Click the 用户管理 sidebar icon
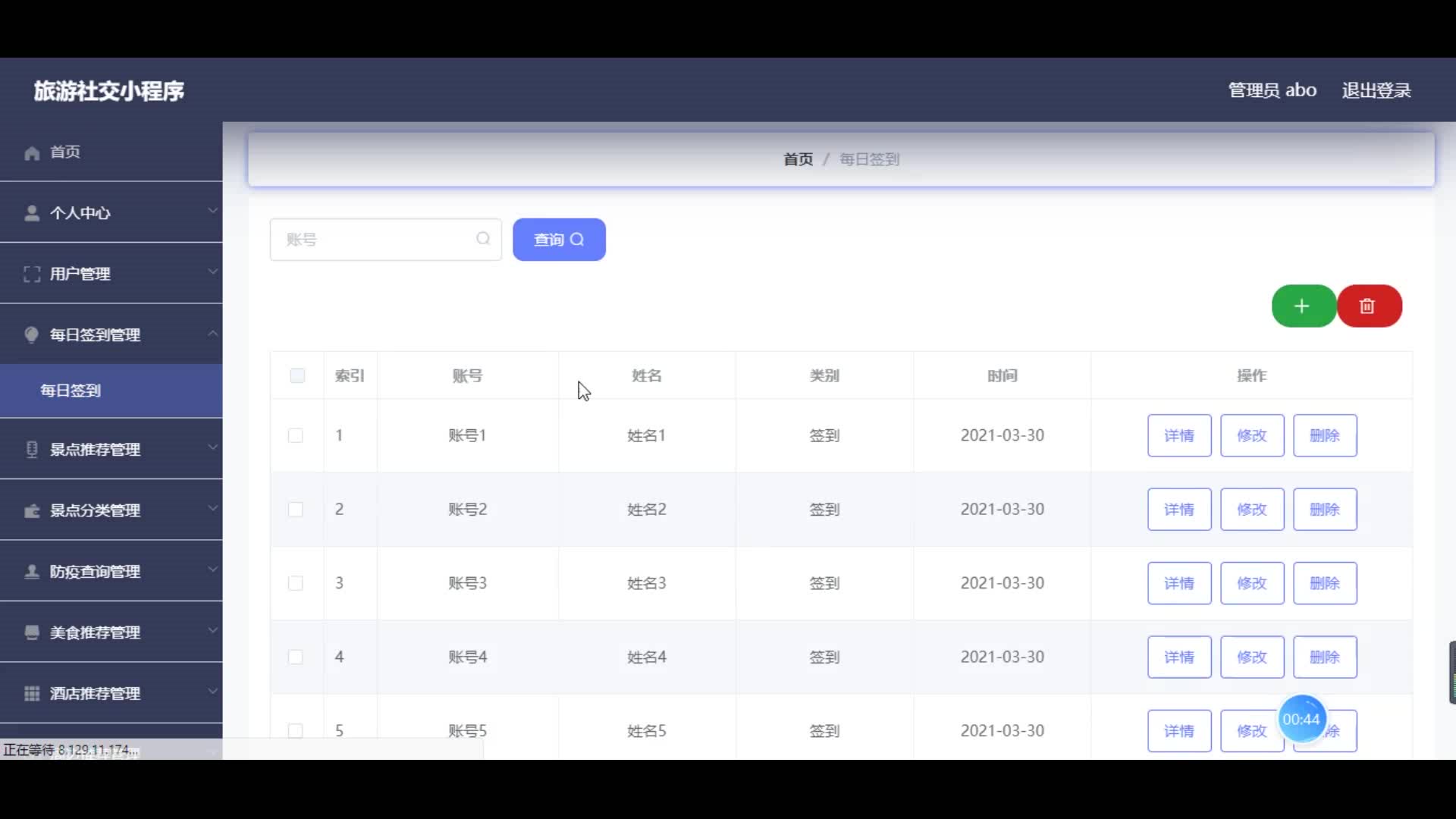This screenshot has height=819, width=1456. [x=32, y=275]
